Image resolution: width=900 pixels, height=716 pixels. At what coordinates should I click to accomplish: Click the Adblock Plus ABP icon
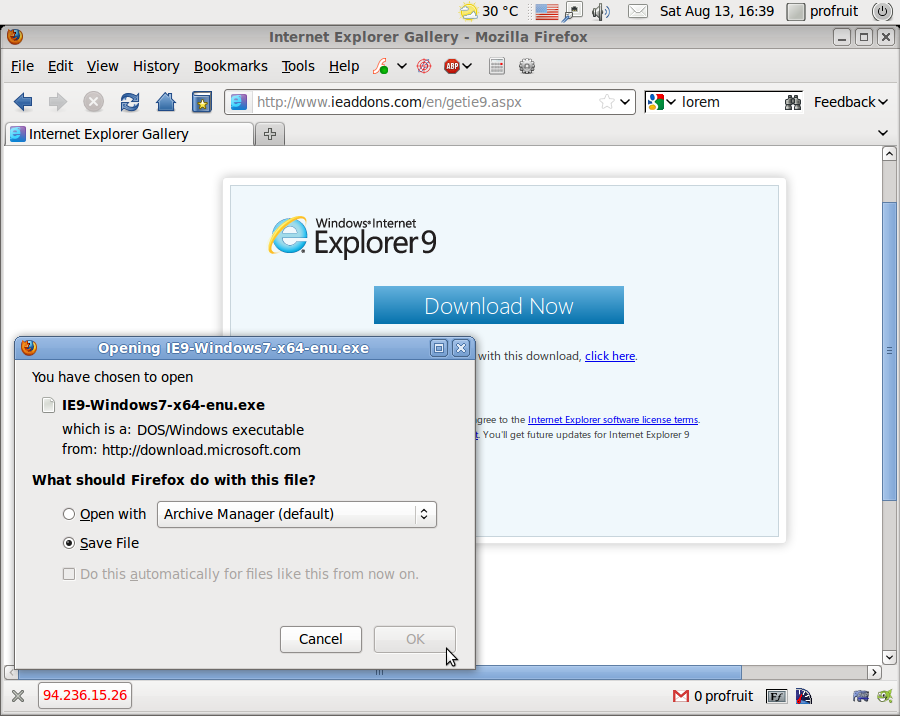[x=452, y=67]
